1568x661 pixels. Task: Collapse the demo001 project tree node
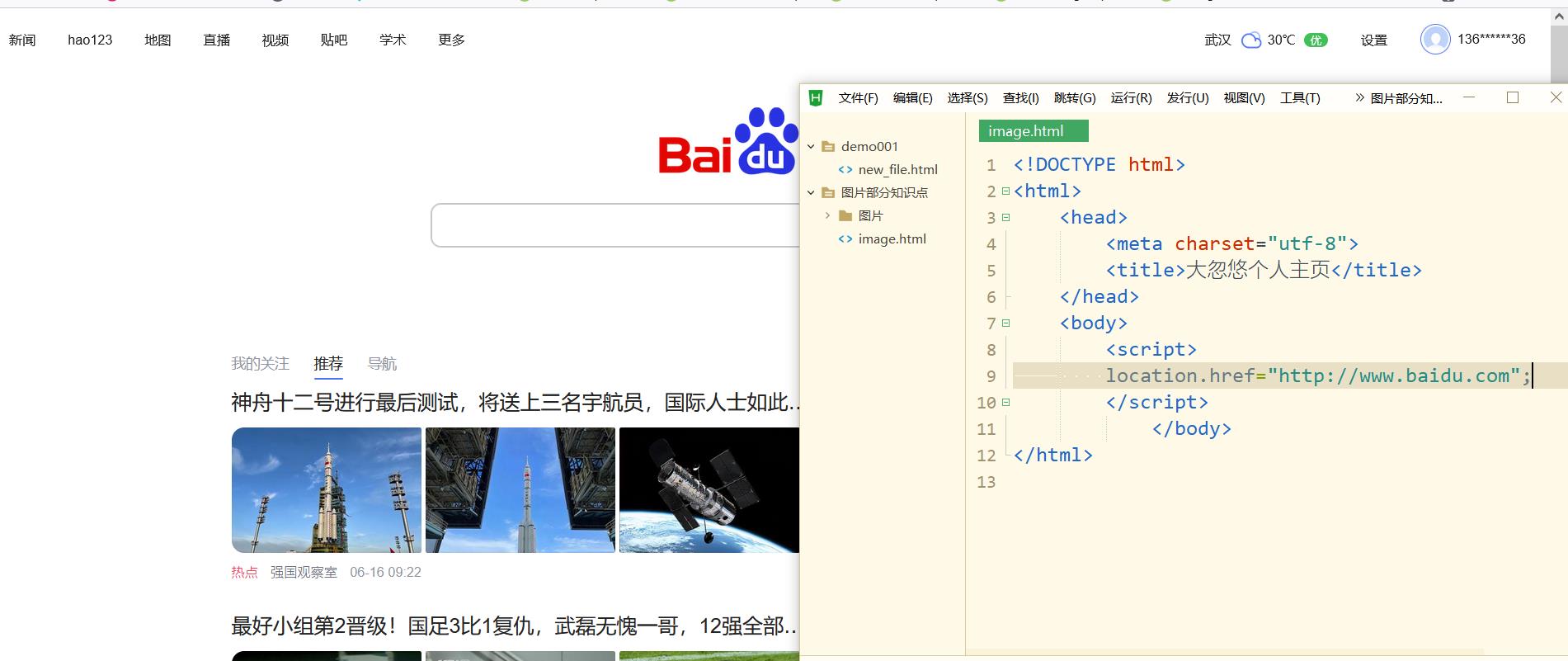[811, 146]
